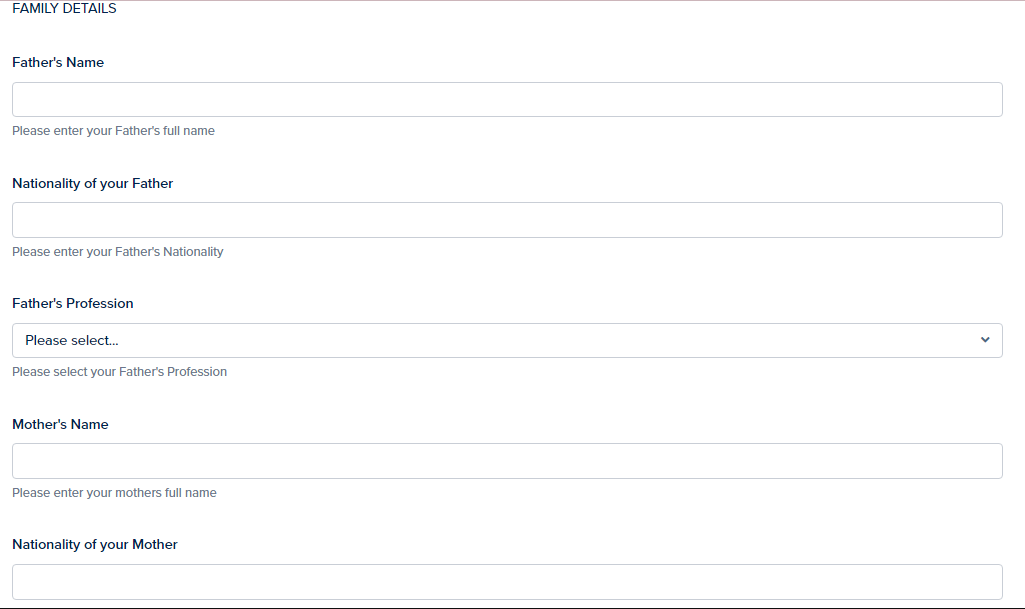Select the "Please select..." placeholder text
Screen dimensions: 1025x609
pos(72,340)
